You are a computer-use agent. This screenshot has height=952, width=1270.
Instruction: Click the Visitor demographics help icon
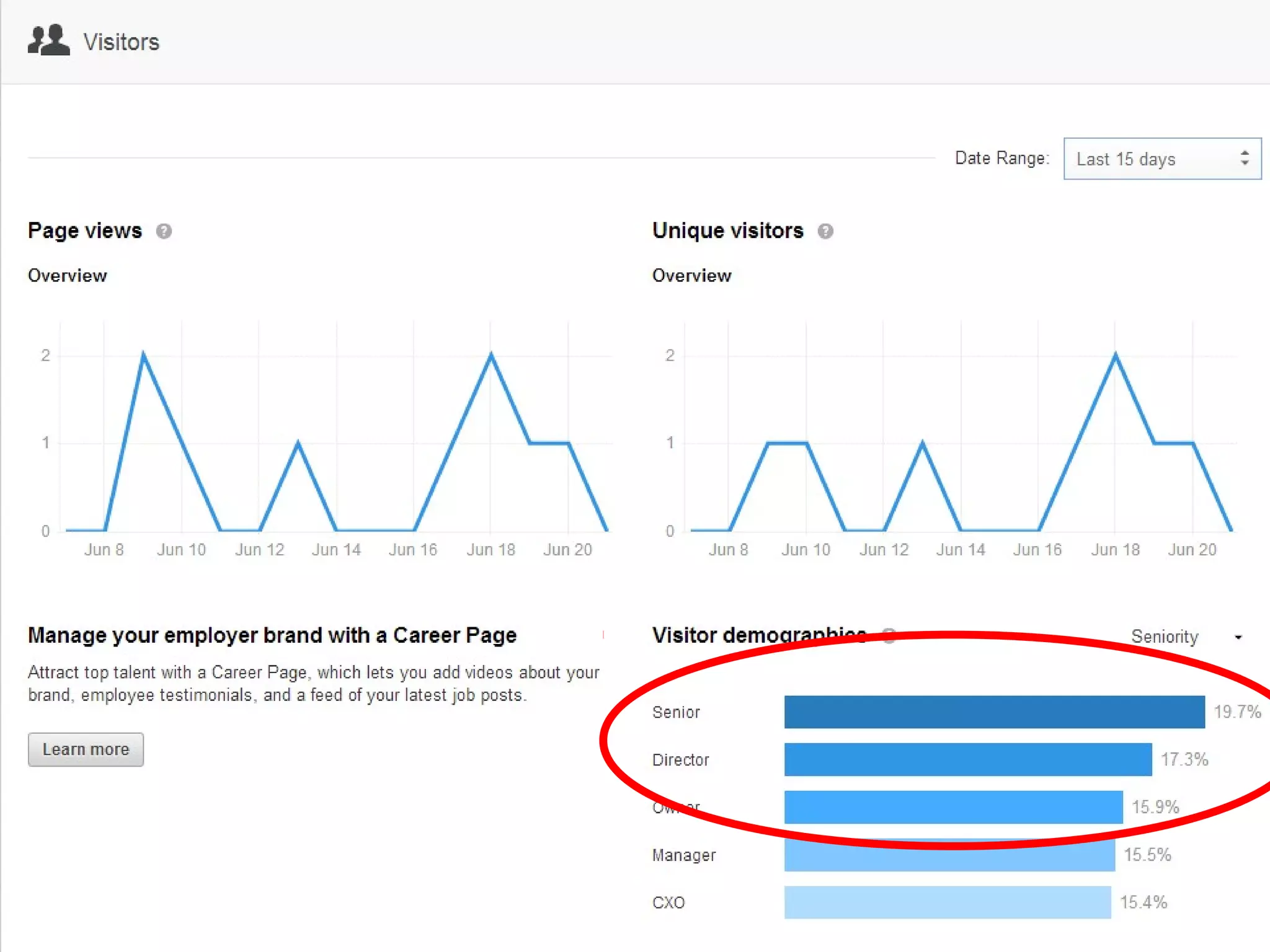tap(889, 635)
